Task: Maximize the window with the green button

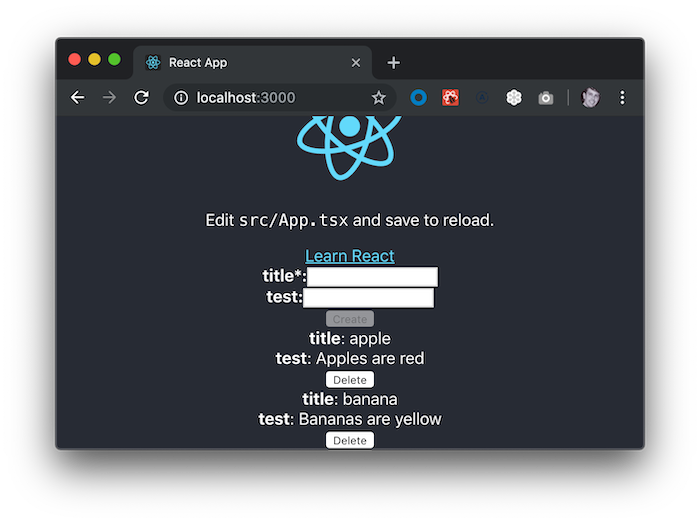Action: coord(114,59)
